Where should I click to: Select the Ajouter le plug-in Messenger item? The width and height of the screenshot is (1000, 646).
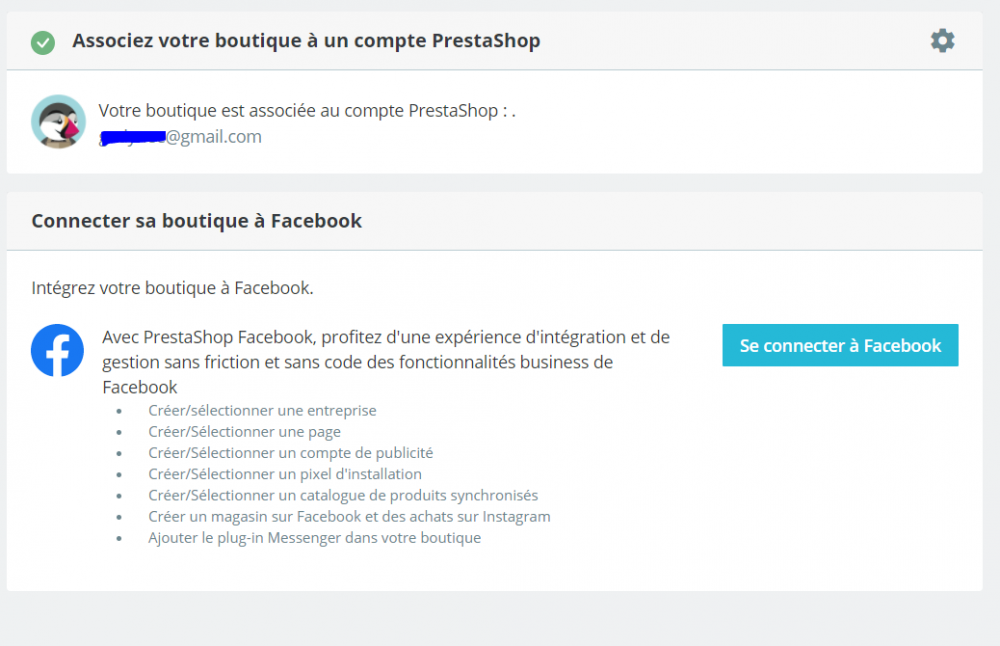click(314, 538)
